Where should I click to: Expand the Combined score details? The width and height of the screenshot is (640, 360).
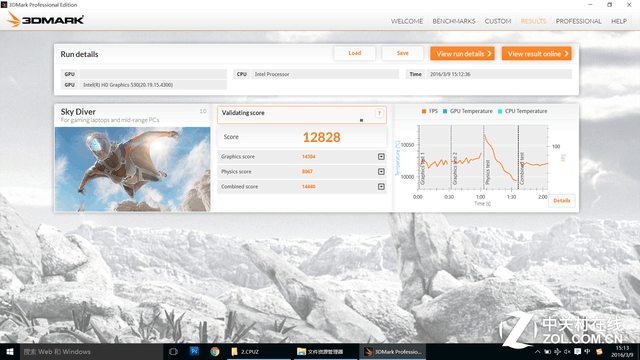pyautogui.click(x=381, y=187)
